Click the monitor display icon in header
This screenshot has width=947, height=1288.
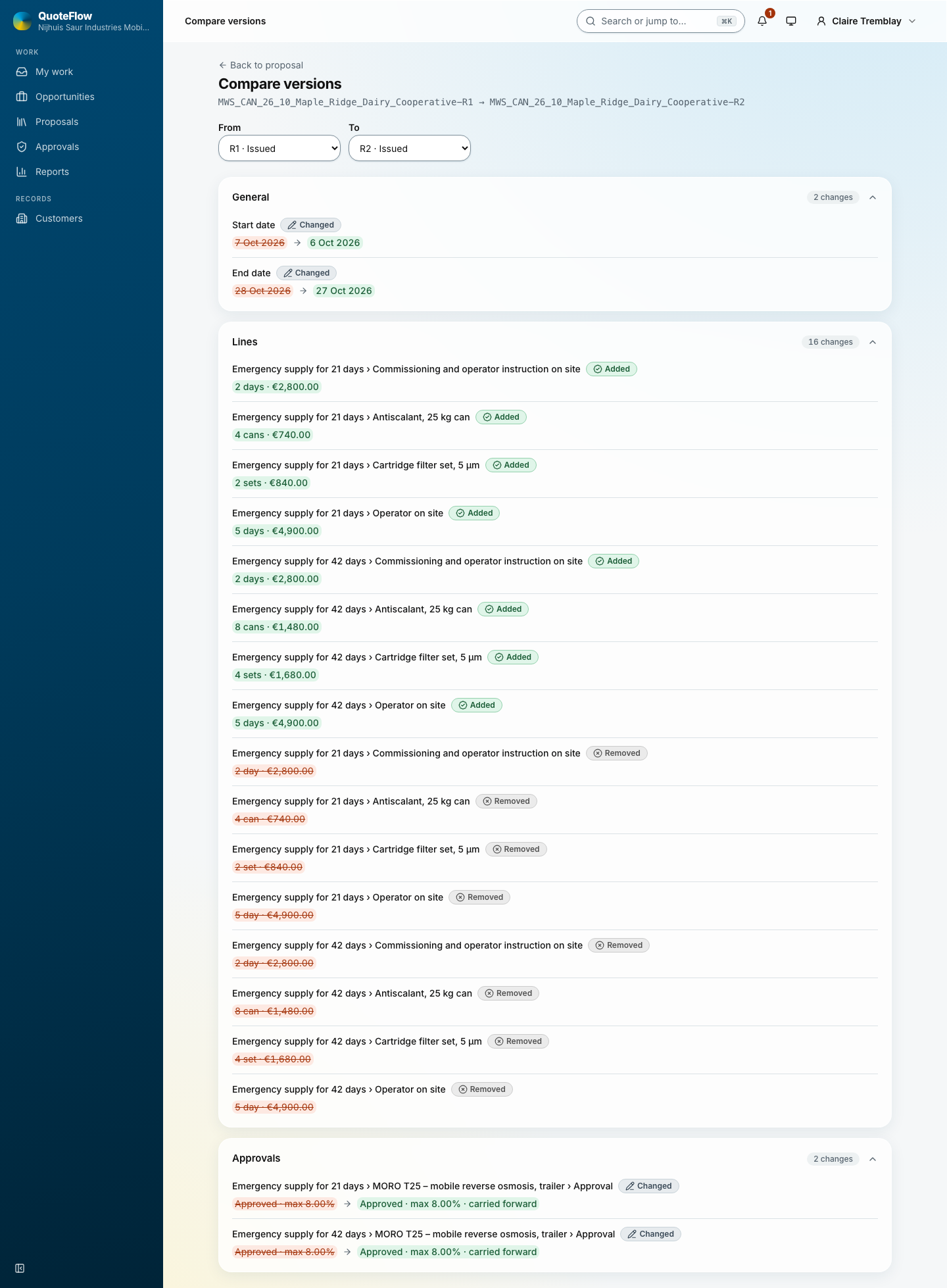tap(791, 21)
